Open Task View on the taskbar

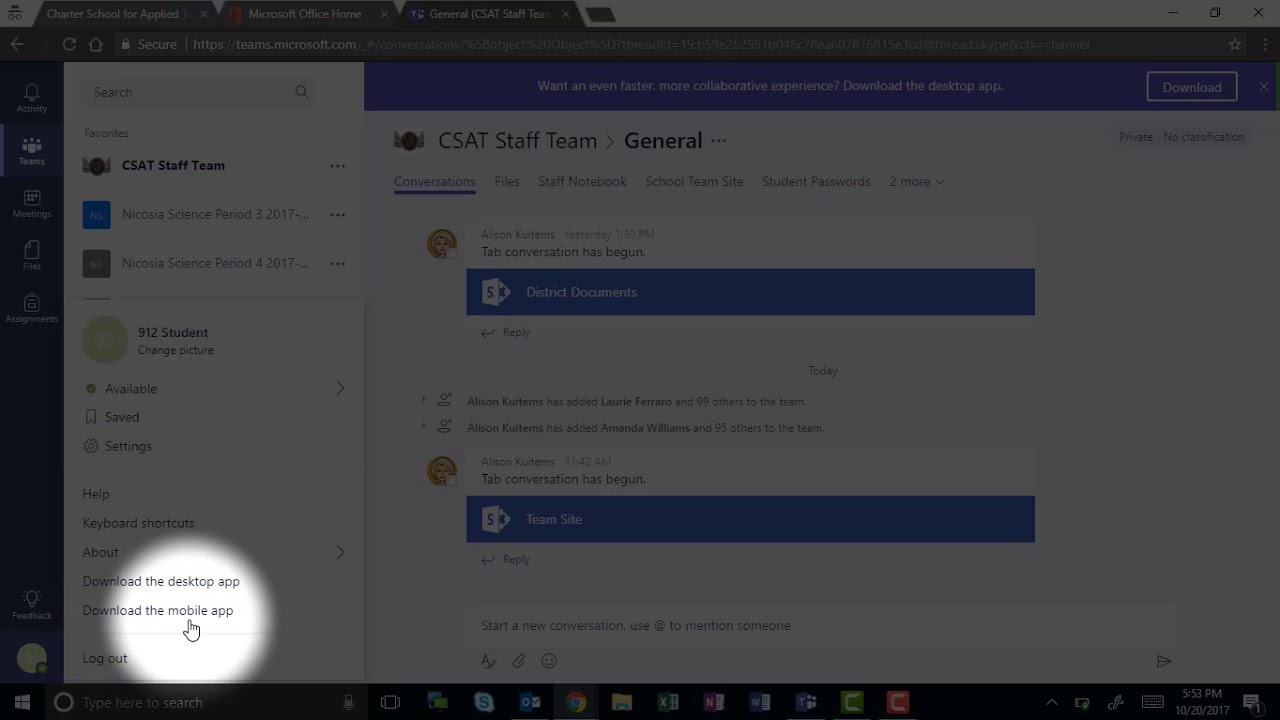[390, 702]
